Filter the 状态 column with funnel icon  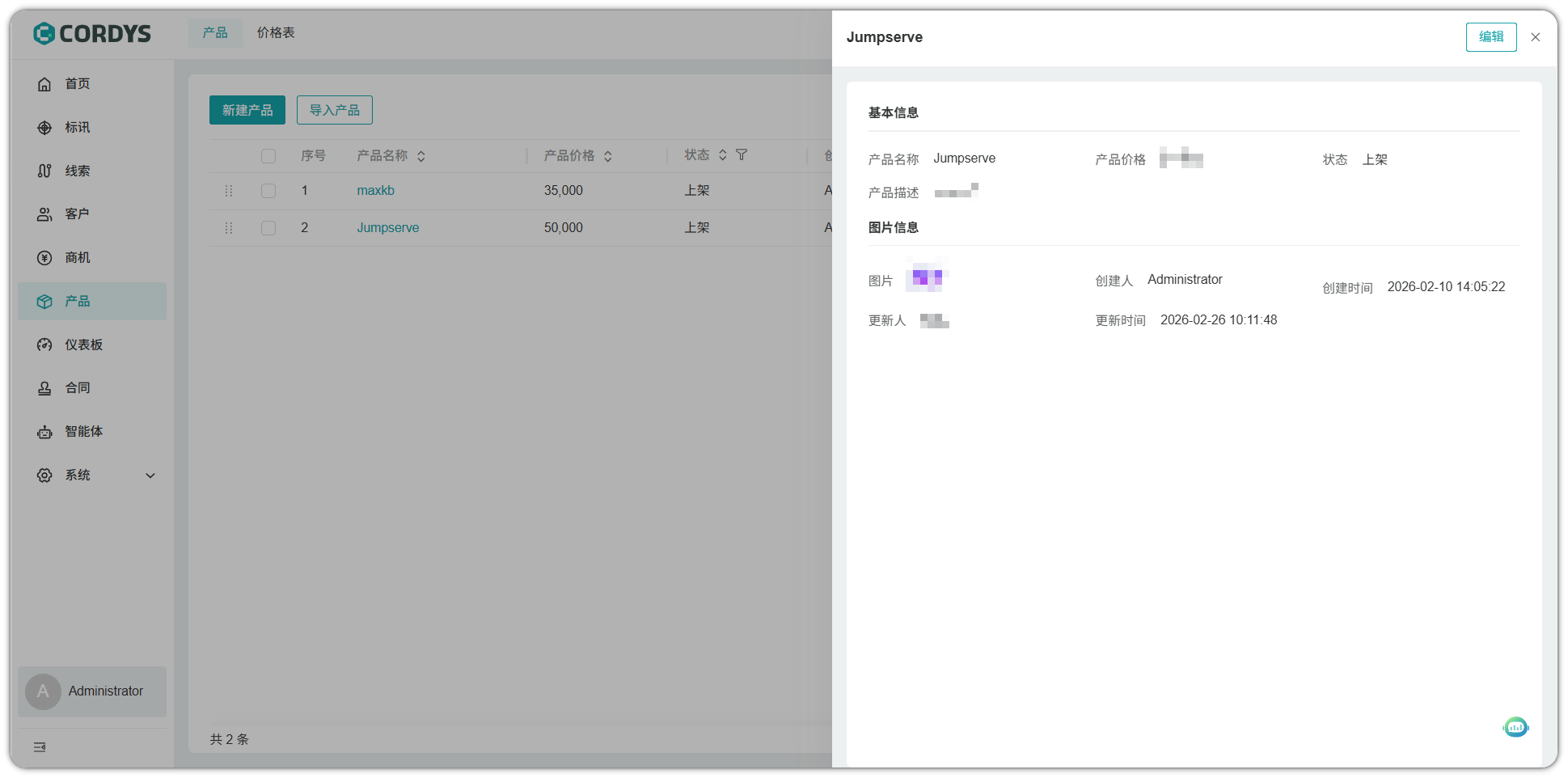742,155
